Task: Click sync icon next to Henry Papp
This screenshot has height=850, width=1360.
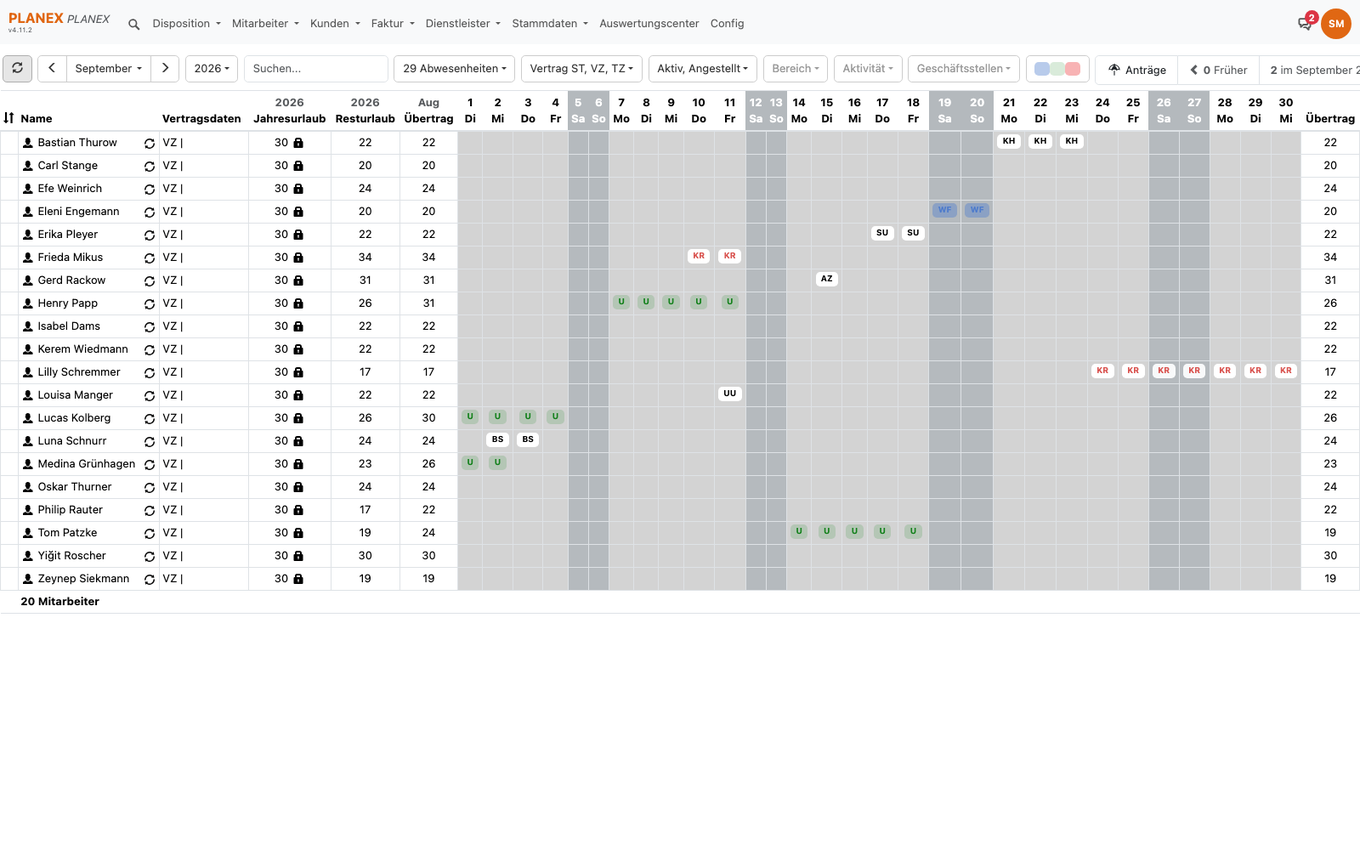Action: click(x=149, y=304)
